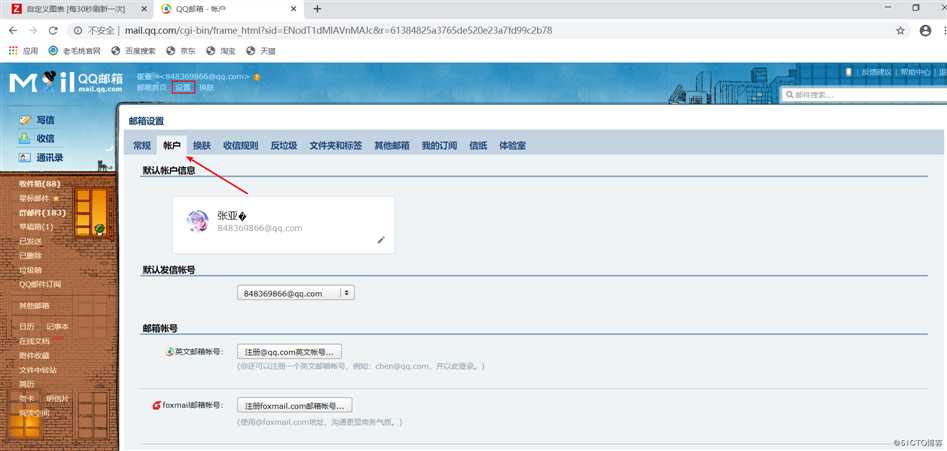Click the 写信 compose mail icon
947x451 pixels.
click(x=25, y=120)
